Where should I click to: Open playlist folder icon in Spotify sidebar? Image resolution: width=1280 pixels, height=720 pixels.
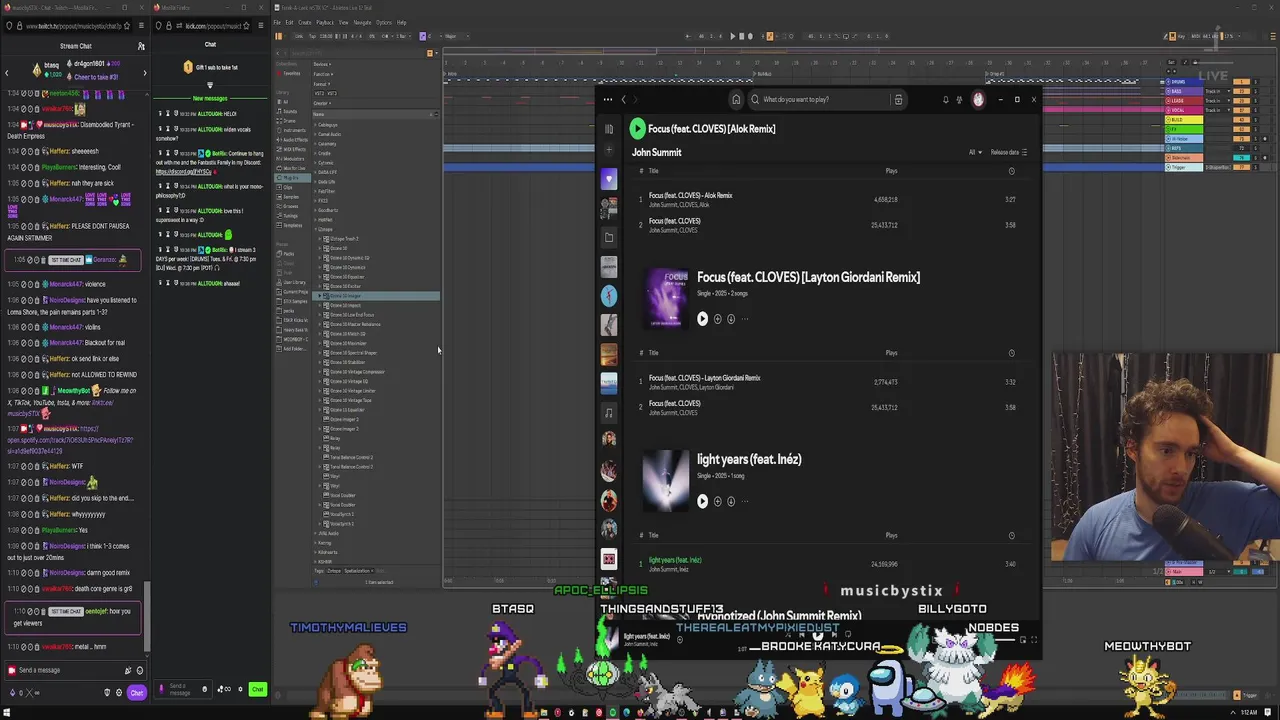pos(608,237)
